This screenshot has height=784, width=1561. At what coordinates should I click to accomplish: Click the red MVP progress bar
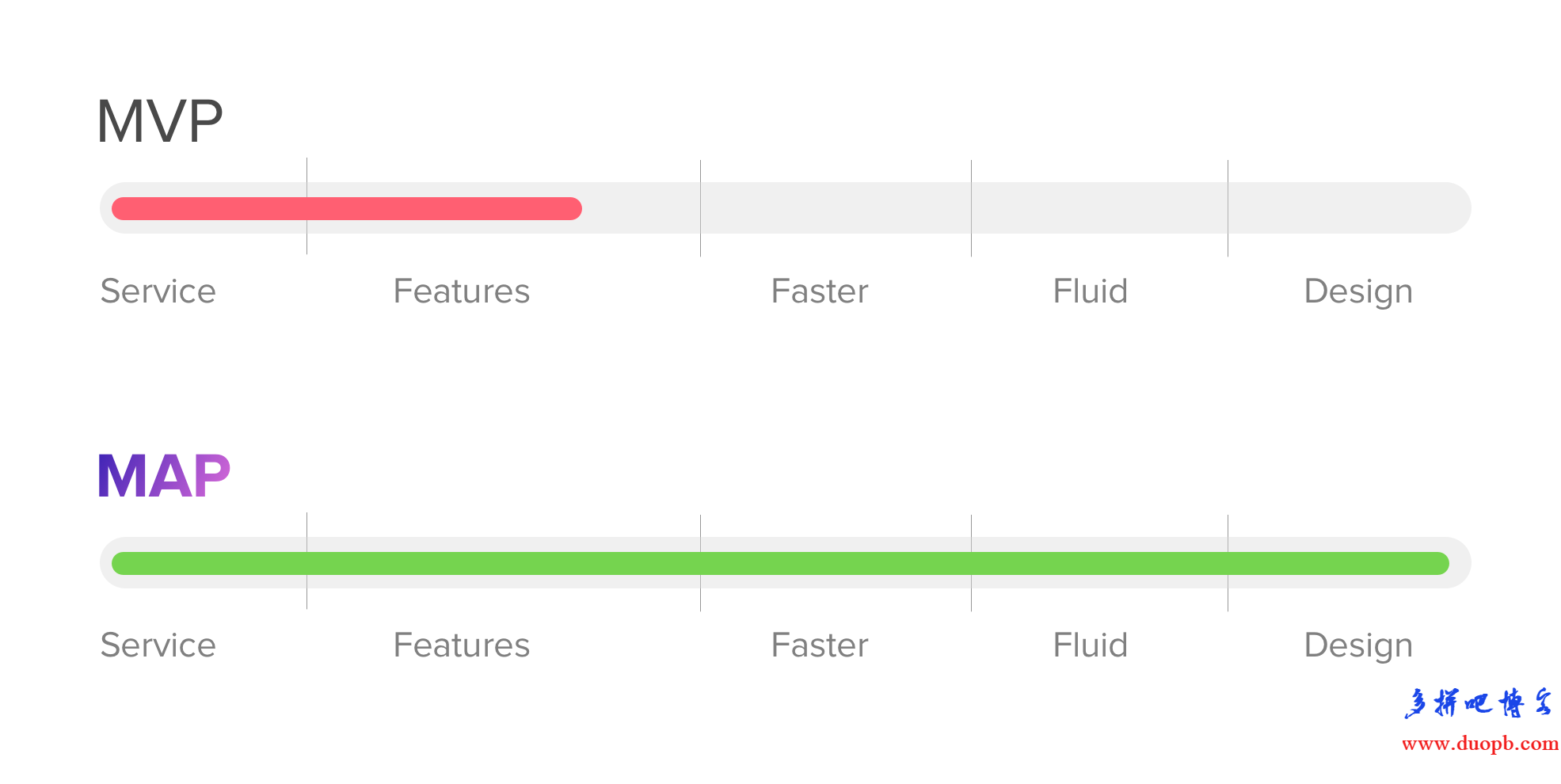click(x=347, y=208)
